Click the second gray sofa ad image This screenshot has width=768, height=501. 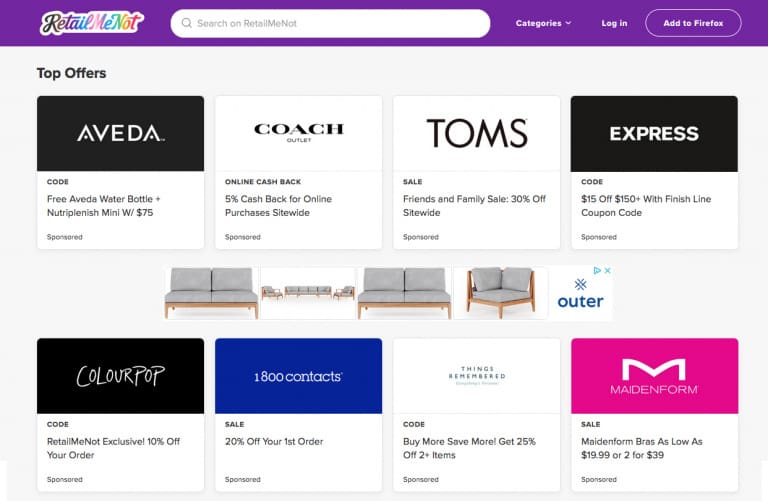click(x=404, y=293)
